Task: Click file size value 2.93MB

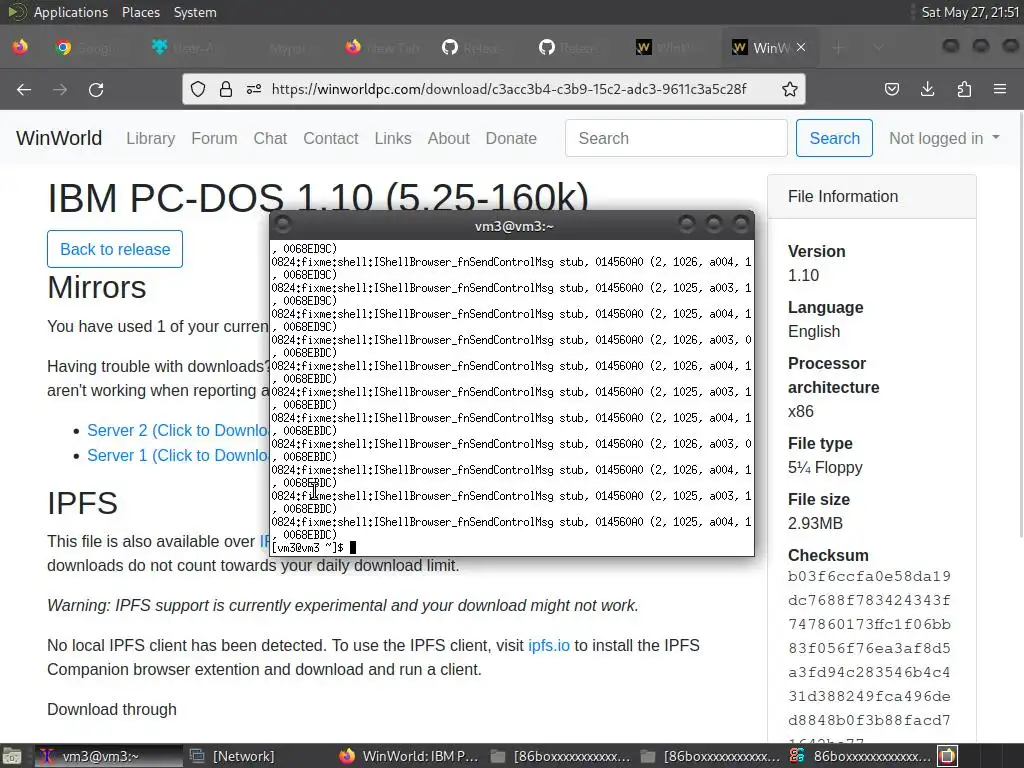Action: tap(815, 523)
